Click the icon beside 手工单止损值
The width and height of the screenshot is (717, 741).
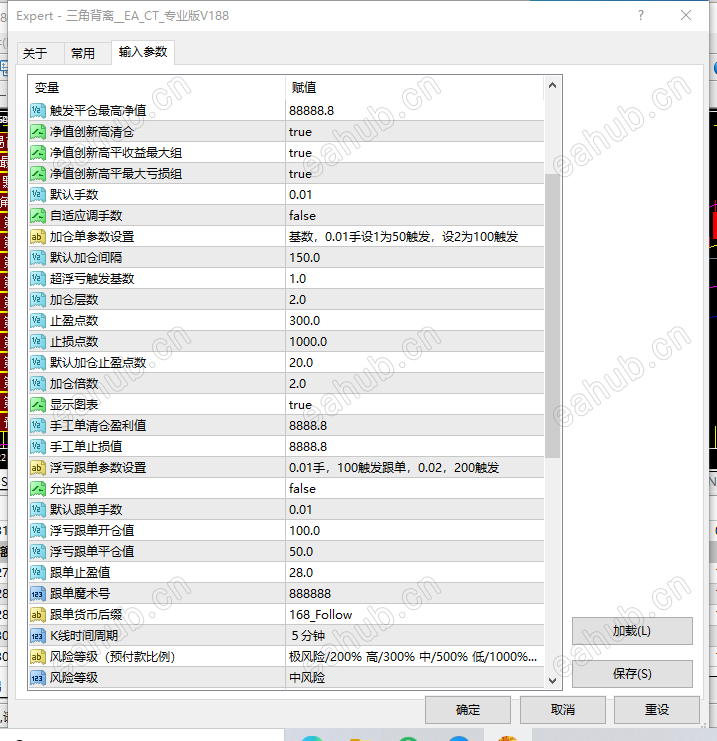[x=38, y=447]
